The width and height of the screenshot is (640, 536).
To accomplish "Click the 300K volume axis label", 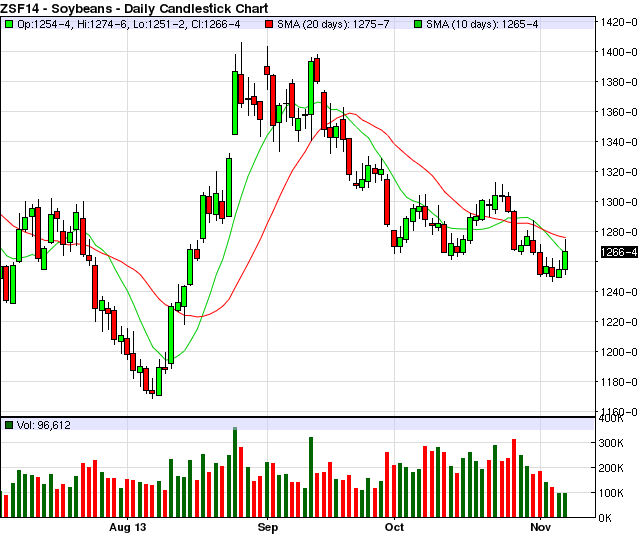I will click(611, 443).
